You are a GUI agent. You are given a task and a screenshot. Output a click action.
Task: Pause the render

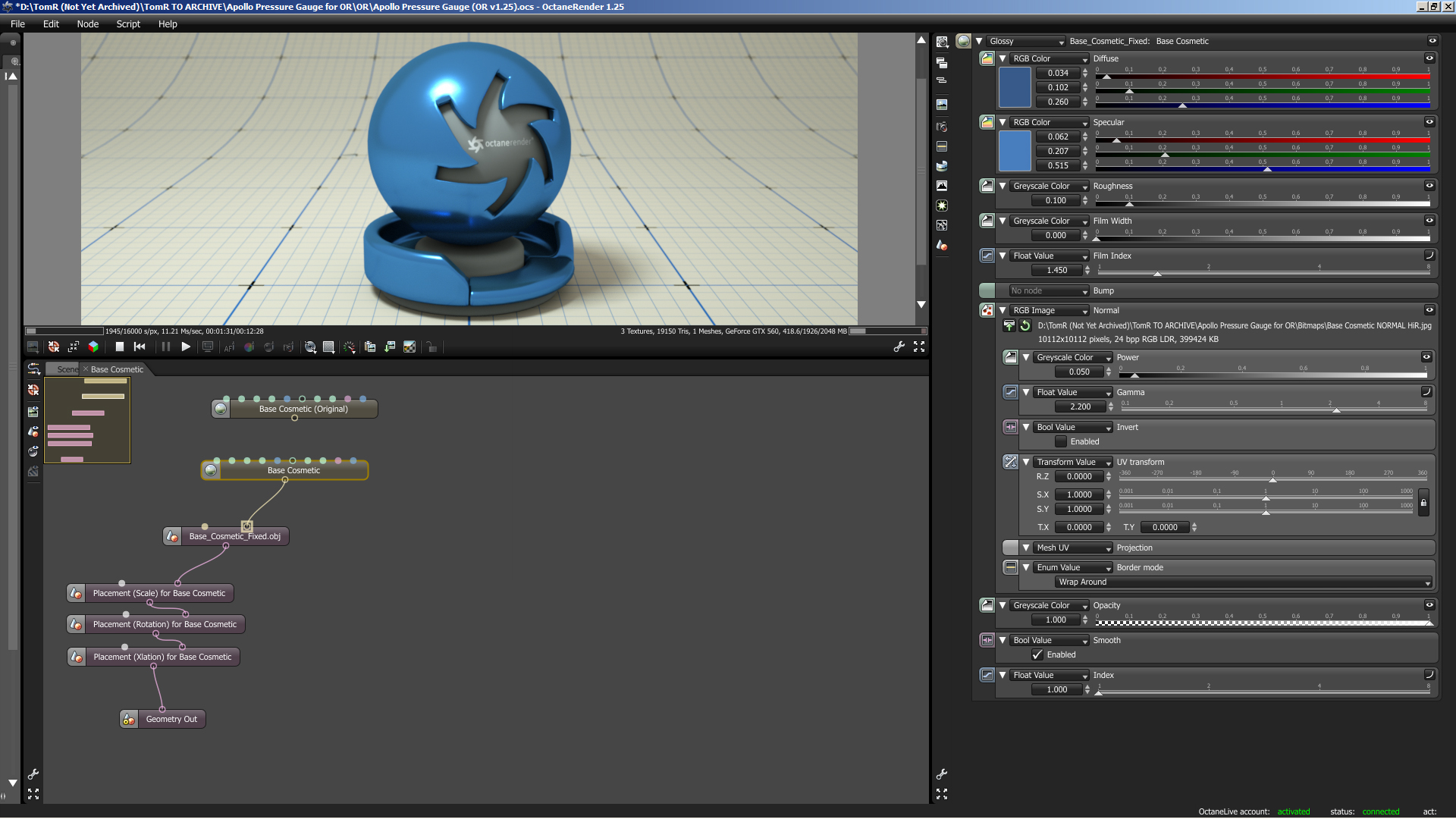click(165, 347)
